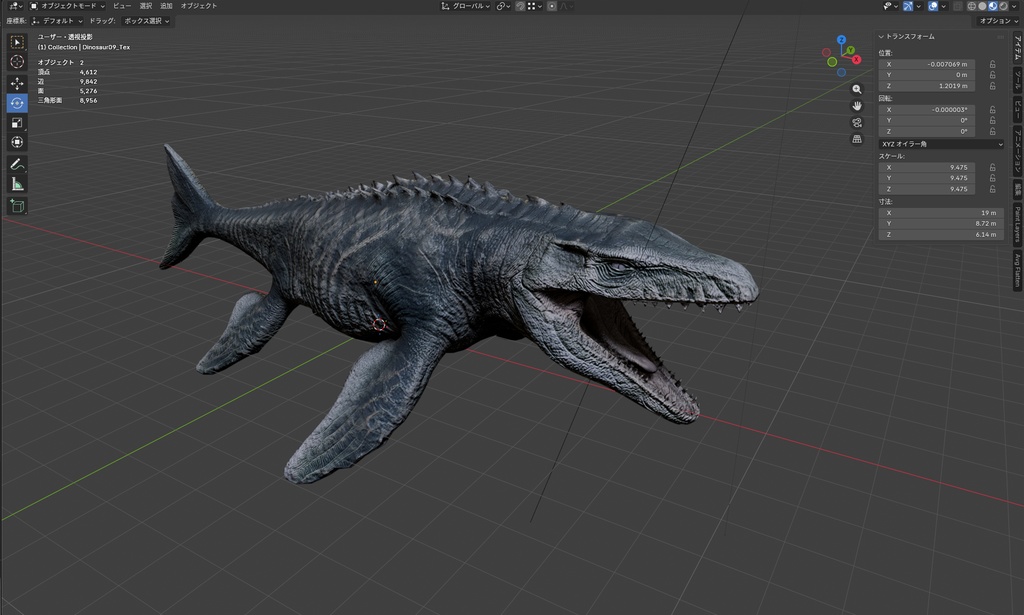Viewport: 1024px width, 615px height.
Task: Click the hand pan icon in the viewport
Action: [857, 107]
